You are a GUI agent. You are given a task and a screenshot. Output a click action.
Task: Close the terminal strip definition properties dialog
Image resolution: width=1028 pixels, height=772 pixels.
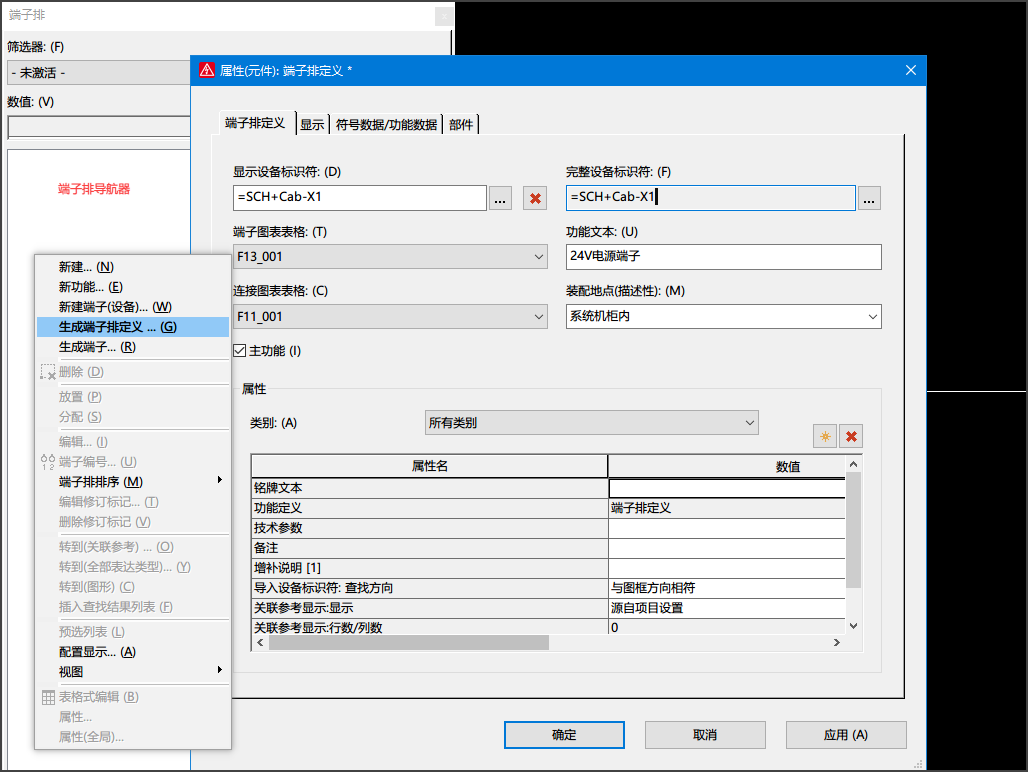click(911, 70)
